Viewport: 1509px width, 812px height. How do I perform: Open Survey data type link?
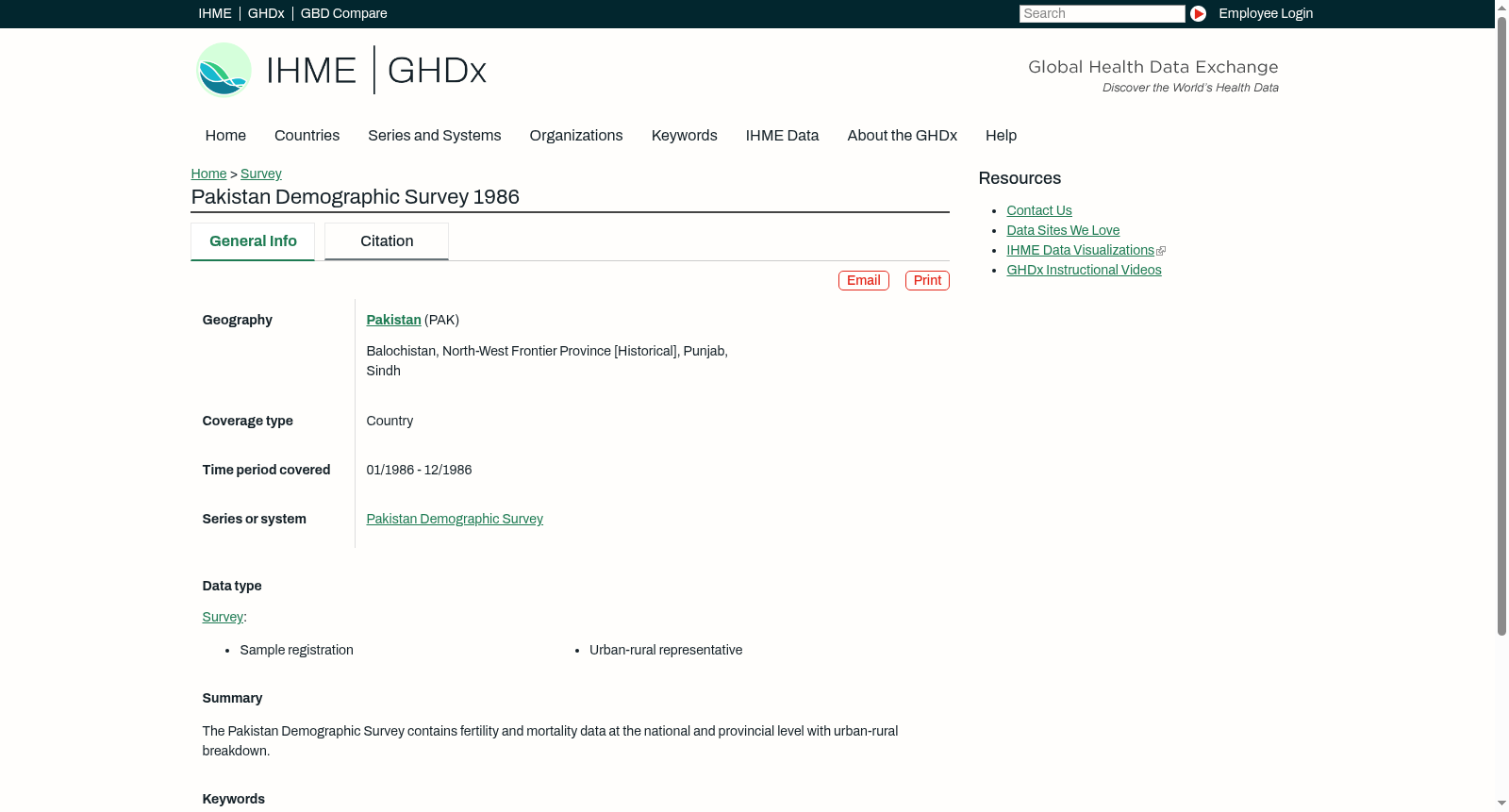(223, 617)
